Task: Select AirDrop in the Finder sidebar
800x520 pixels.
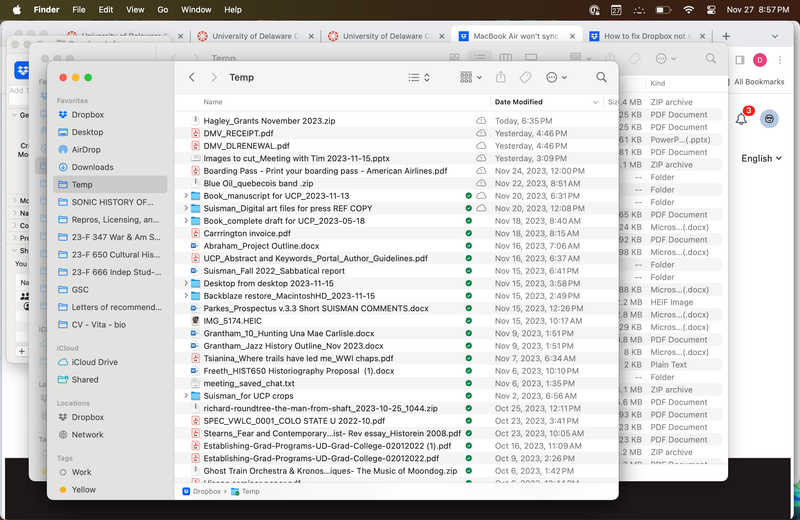Action: (x=85, y=150)
